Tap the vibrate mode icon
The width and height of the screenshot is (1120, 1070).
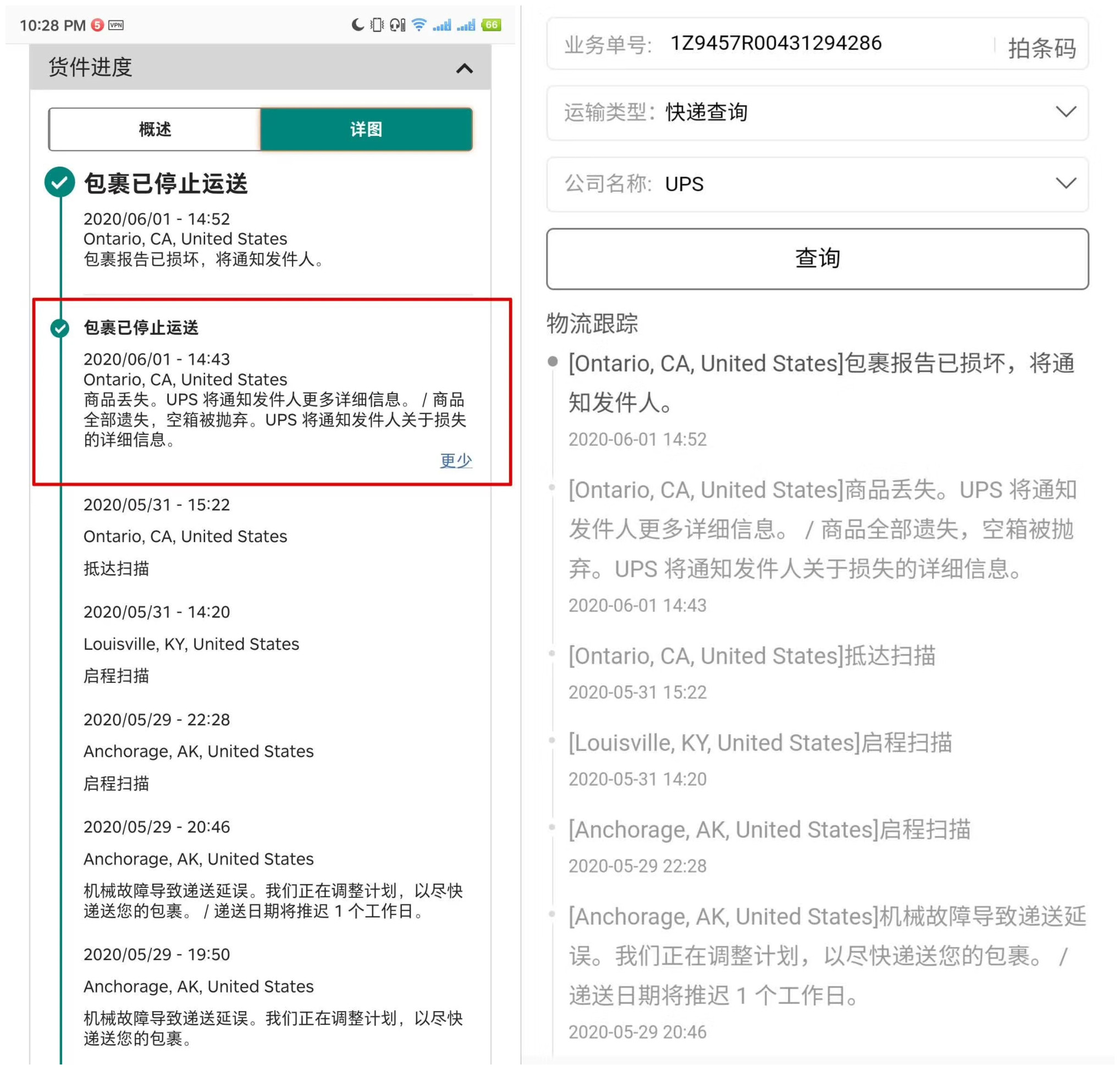[377, 25]
